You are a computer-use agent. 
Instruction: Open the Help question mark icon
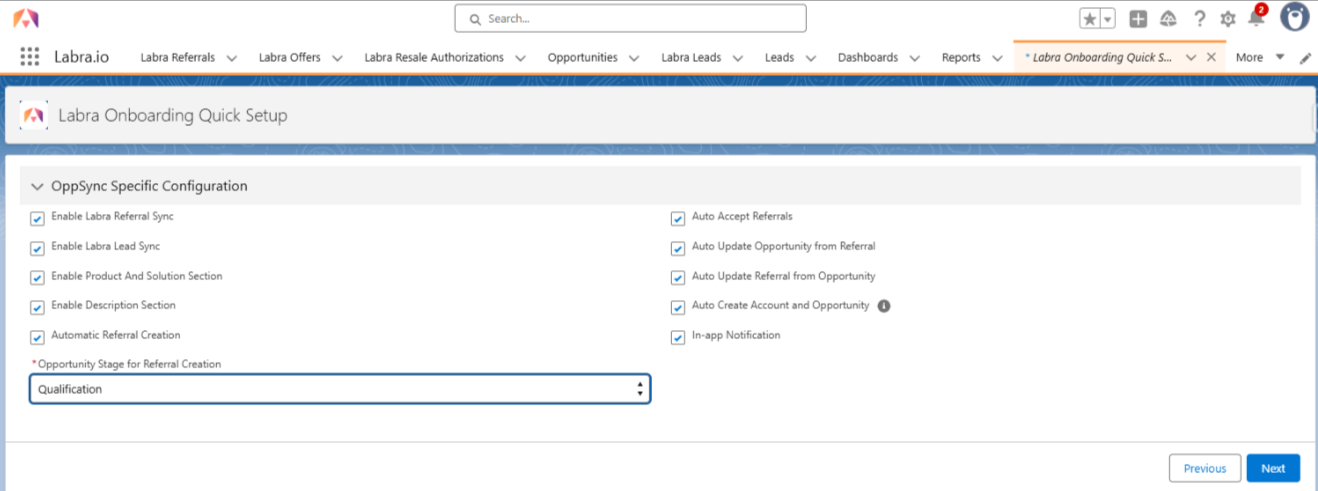(1199, 19)
